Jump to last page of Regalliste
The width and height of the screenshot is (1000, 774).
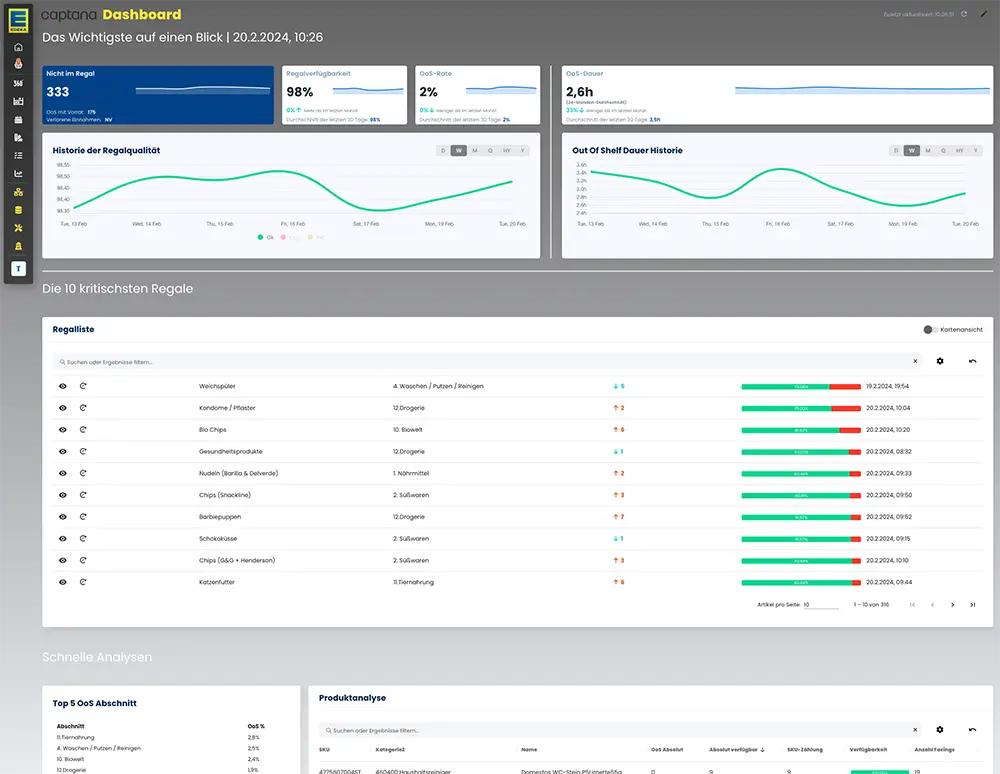[972, 605]
